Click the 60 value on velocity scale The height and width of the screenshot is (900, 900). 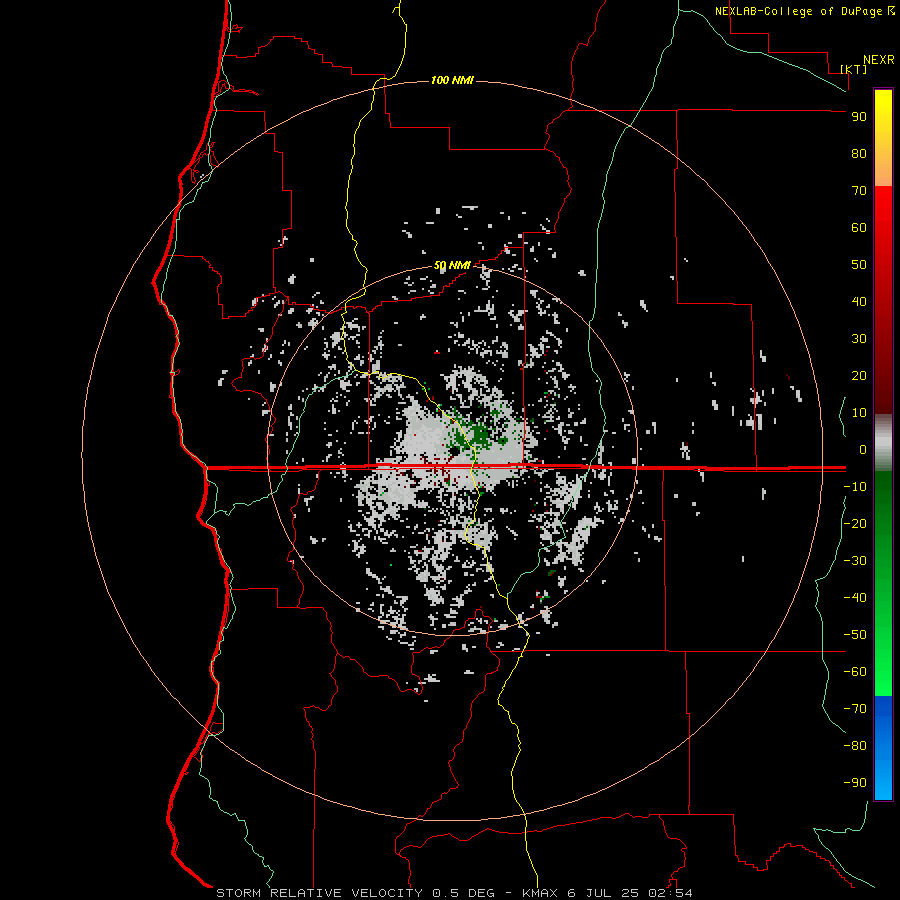pyautogui.click(x=859, y=227)
